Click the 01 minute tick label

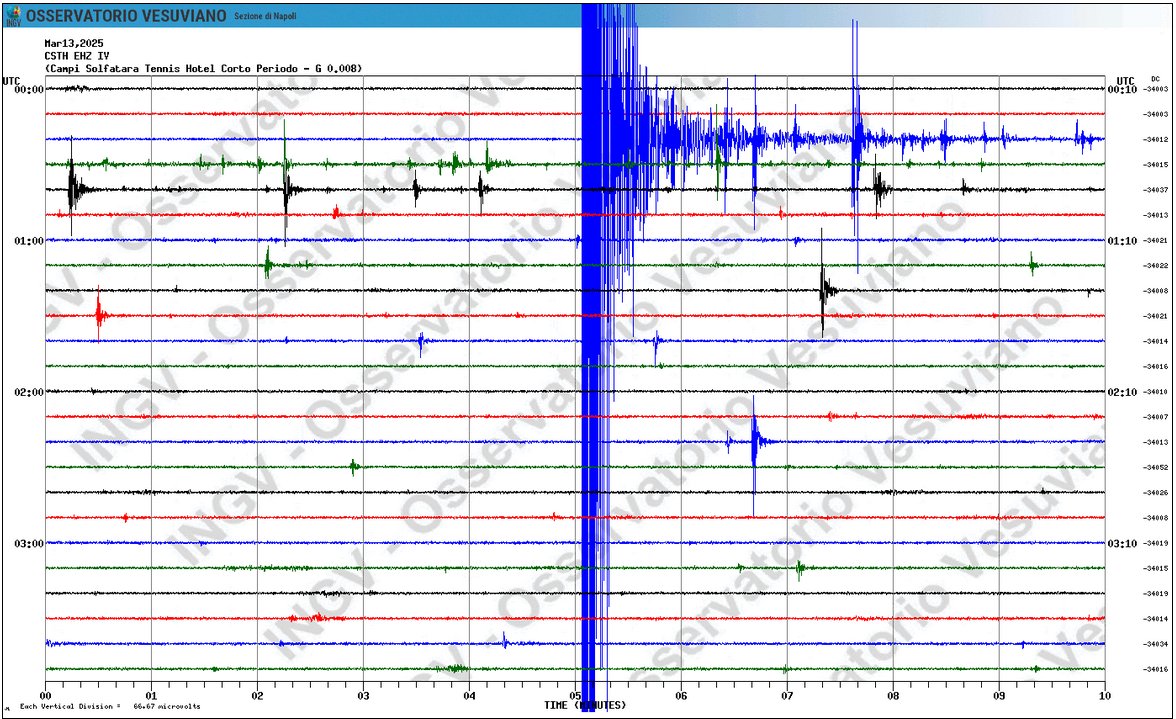click(x=152, y=696)
